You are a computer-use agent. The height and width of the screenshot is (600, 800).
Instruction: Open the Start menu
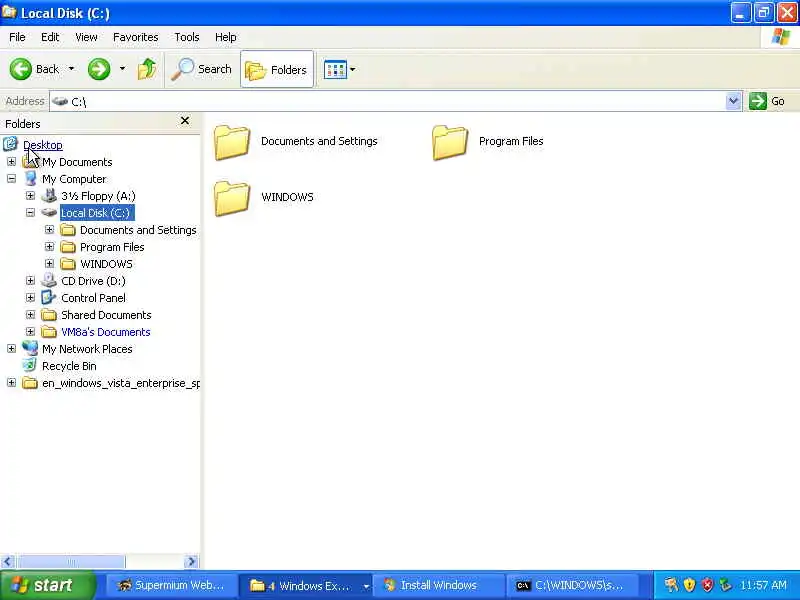pyautogui.click(x=47, y=585)
